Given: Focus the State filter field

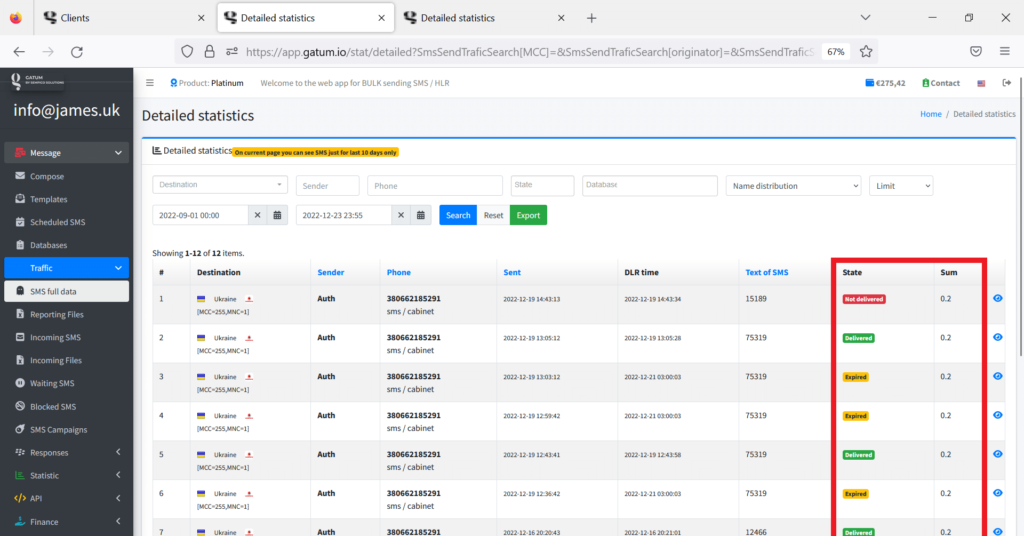Looking at the screenshot, I should 542,185.
